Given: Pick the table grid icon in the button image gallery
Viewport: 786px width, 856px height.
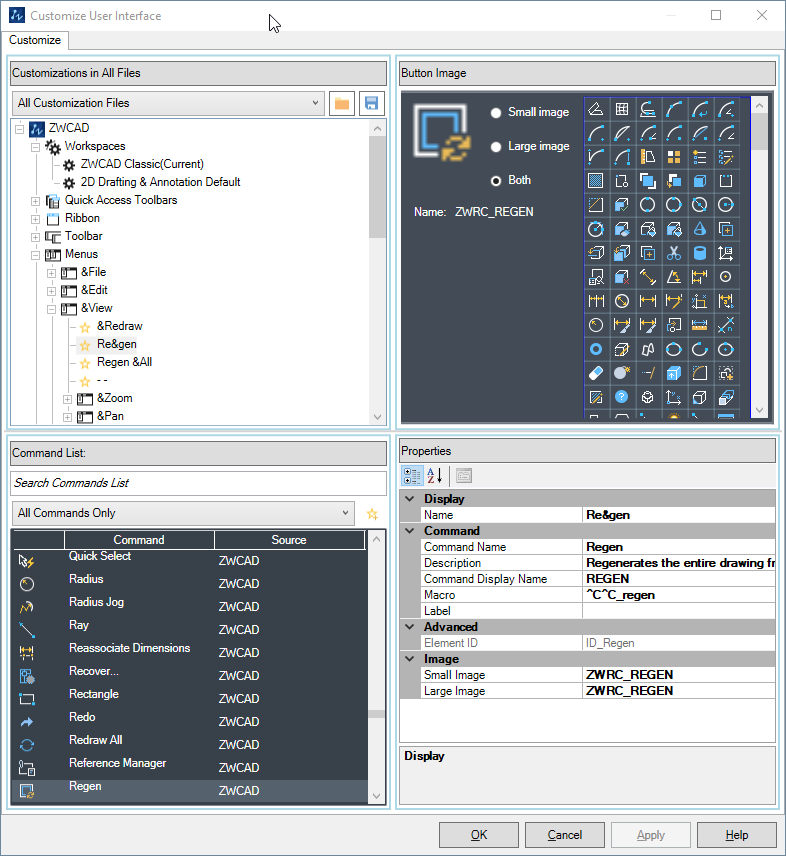Looking at the screenshot, I should pyautogui.click(x=622, y=109).
